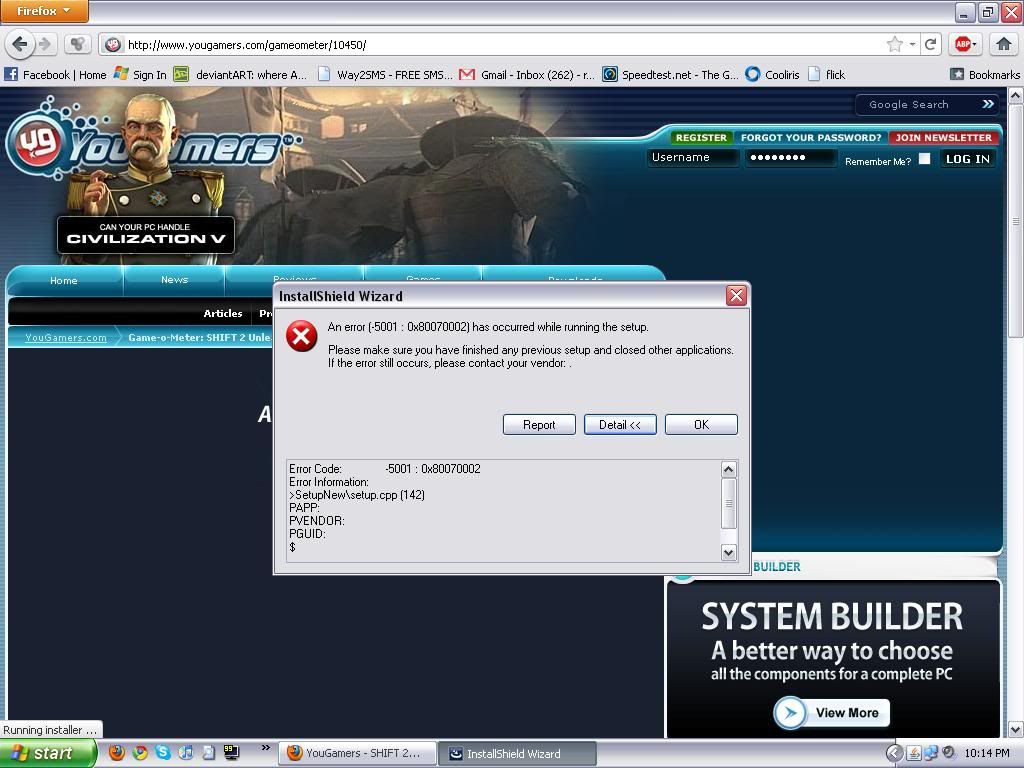Viewport: 1024px width, 768px height.
Task: Click the Username input field
Action: [692, 158]
